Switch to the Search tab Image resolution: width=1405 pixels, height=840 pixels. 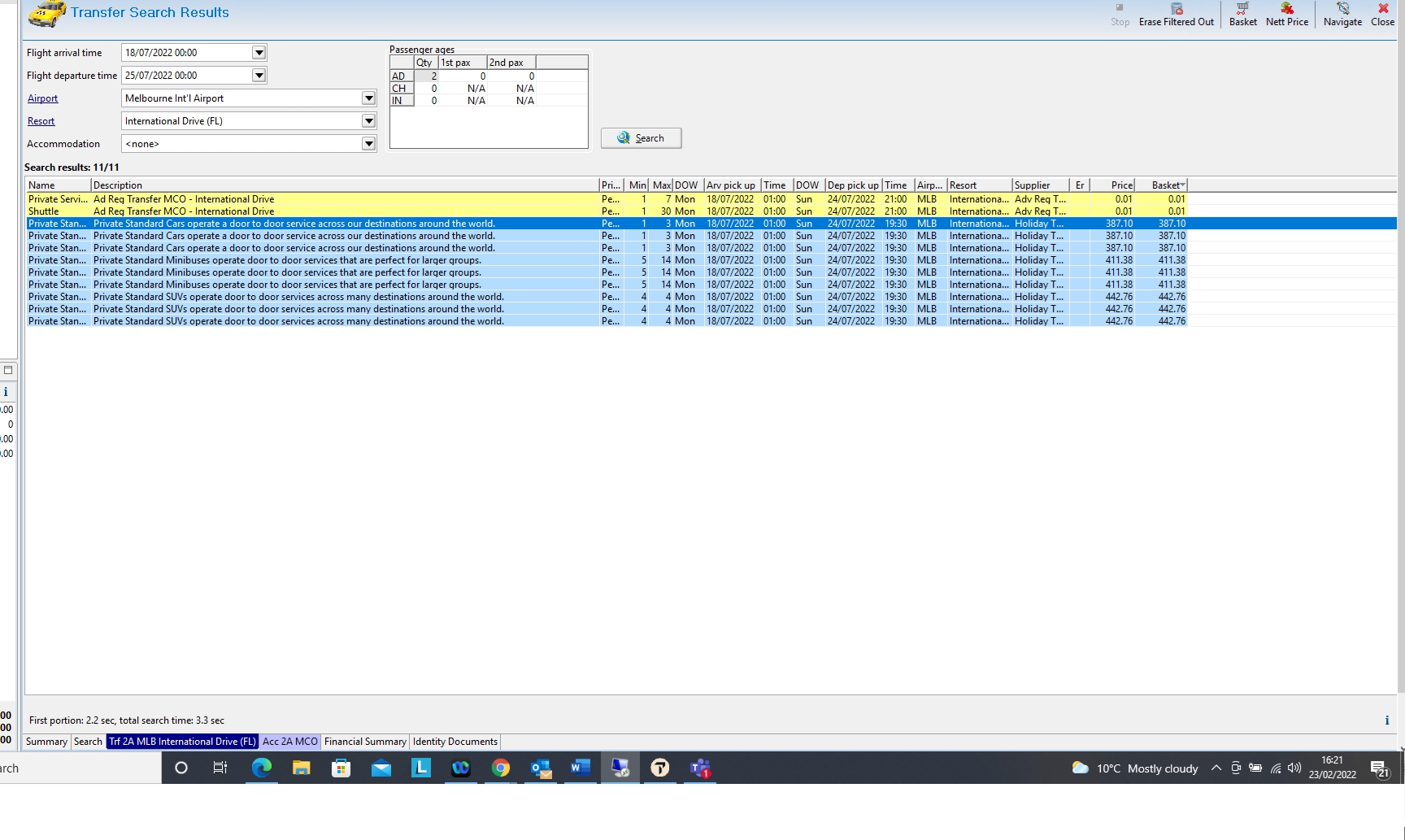click(88, 742)
